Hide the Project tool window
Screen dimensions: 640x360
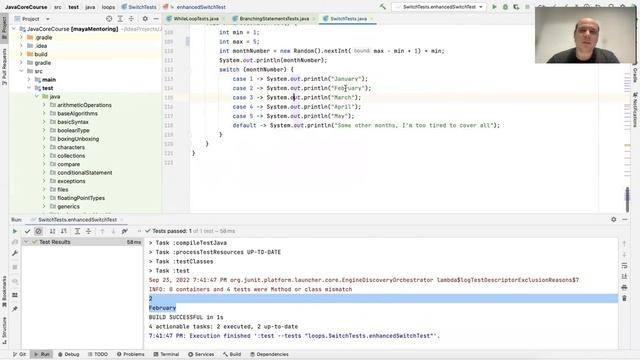156,19
